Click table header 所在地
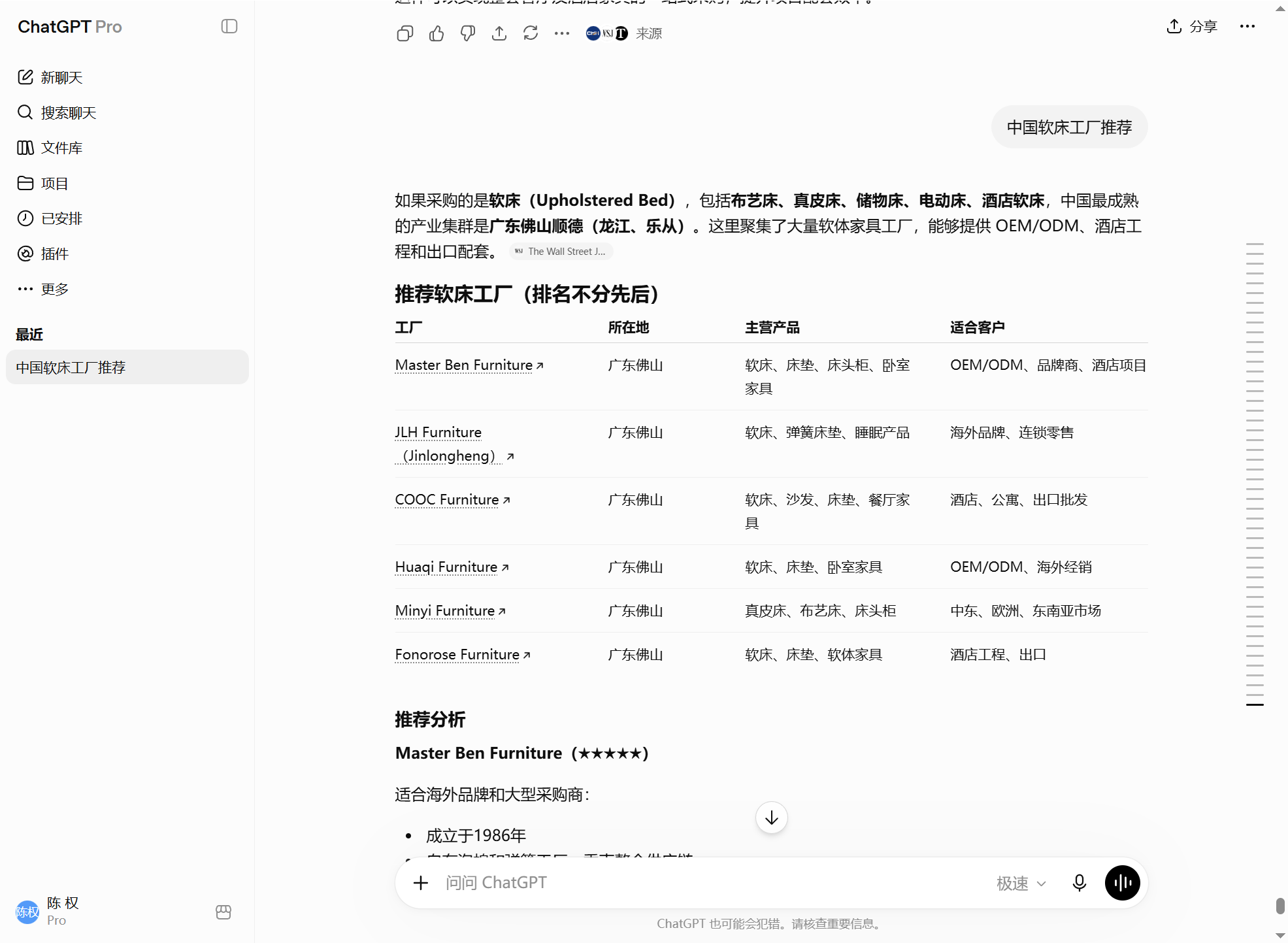This screenshot has height=943, width=1288. [629, 327]
